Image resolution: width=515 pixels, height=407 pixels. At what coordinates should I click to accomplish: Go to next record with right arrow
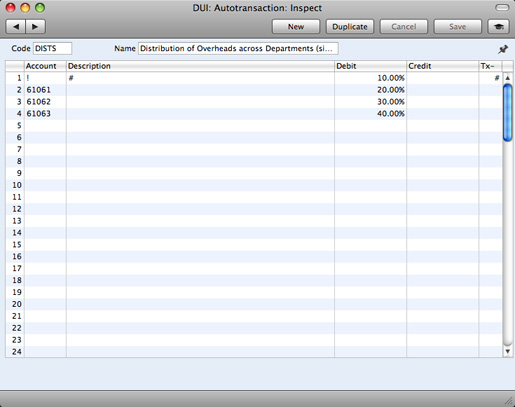click(x=35, y=27)
